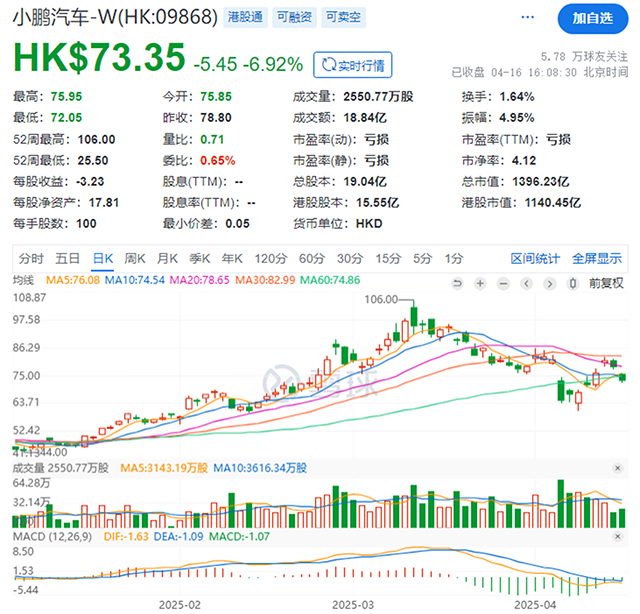Refresh the 实时行情 real-time quote
640x614 pixels.
point(353,65)
